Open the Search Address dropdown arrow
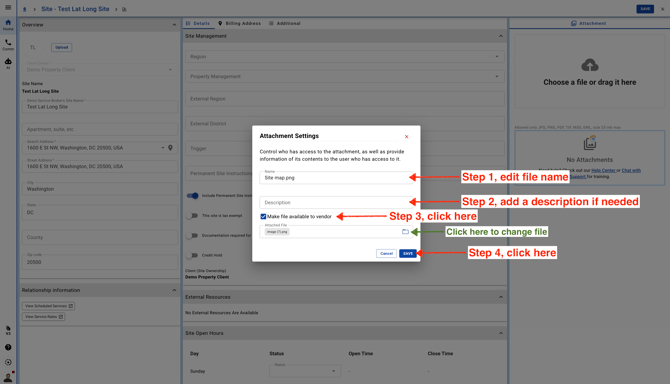Screen dimensions: 670x384 tap(163, 148)
